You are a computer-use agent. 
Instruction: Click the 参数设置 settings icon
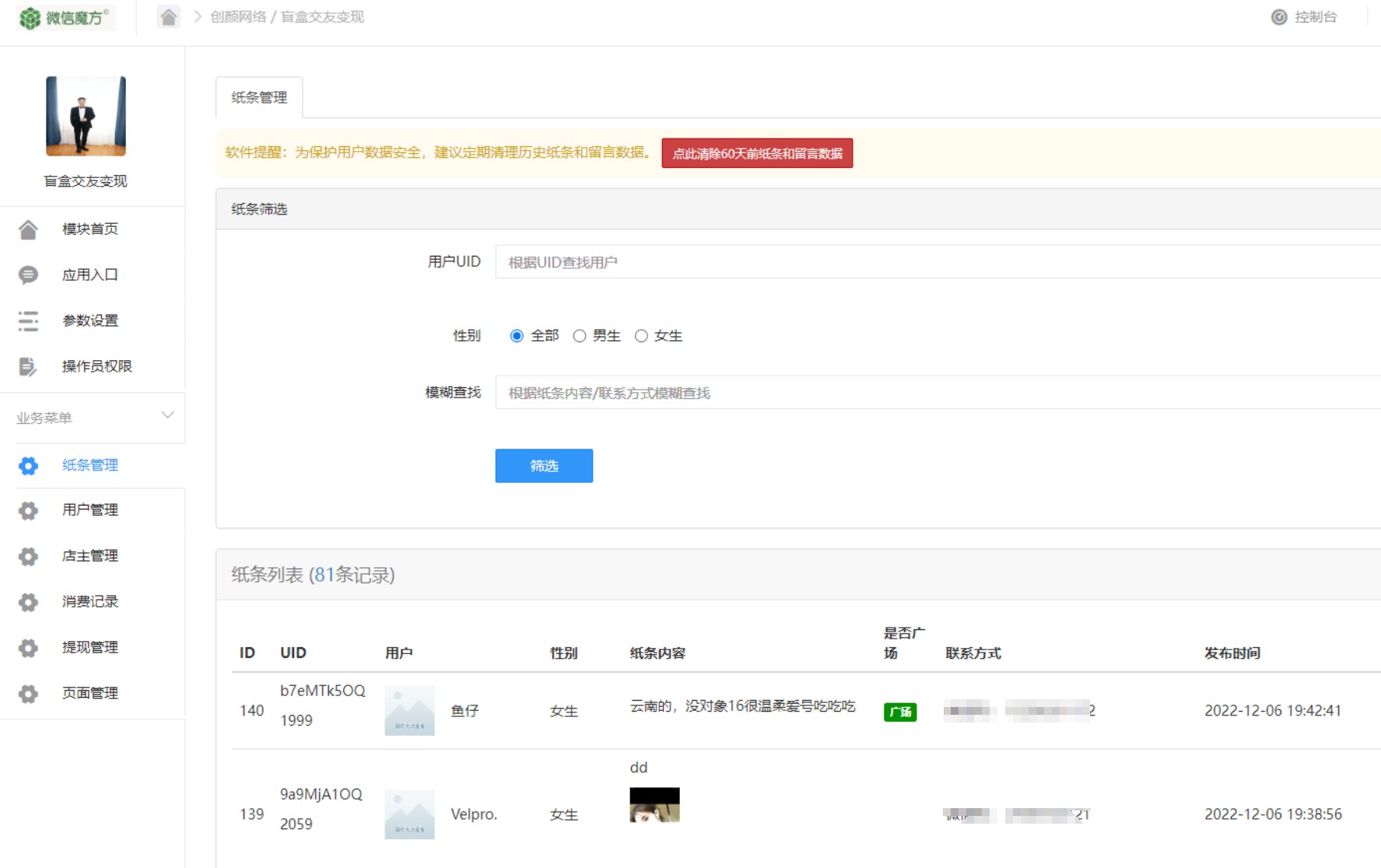tap(29, 320)
